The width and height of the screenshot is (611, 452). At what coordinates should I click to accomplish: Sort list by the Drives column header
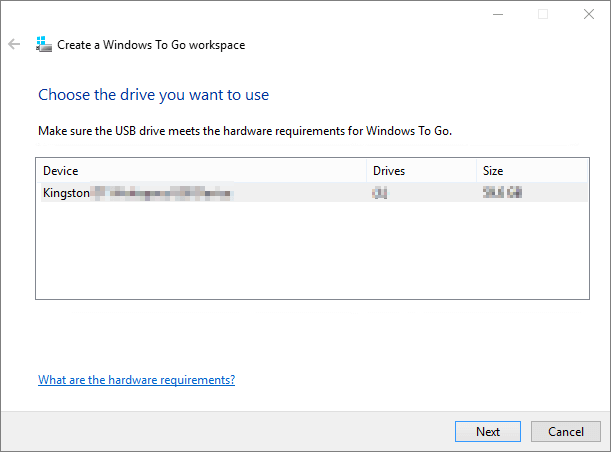coord(420,170)
